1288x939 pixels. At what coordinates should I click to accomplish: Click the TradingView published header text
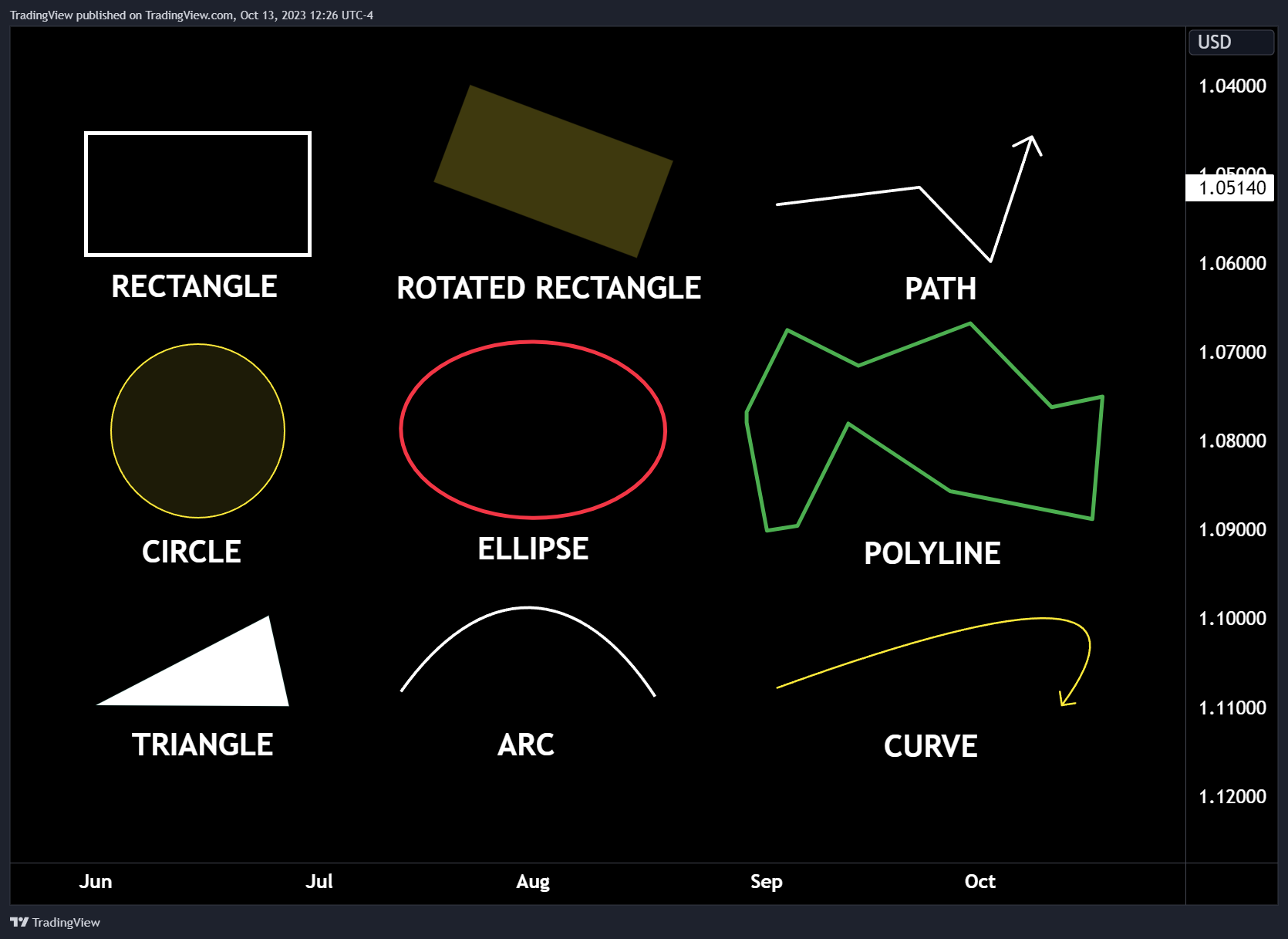pos(191,15)
